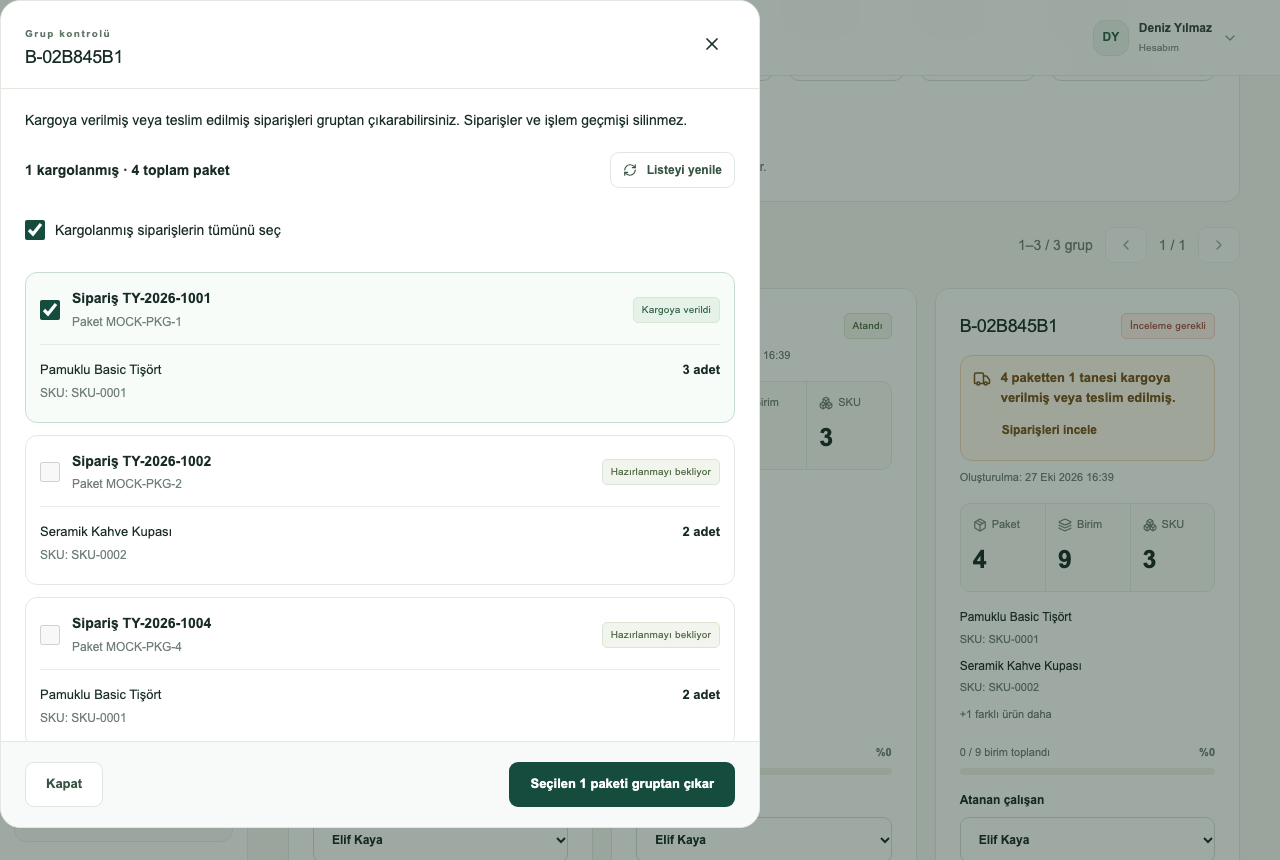Viewport: 1280px width, 860px height.
Task: Click the Birim layers icon on B-02B845B1 card
Action: pyautogui.click(x=1065, y=524)
